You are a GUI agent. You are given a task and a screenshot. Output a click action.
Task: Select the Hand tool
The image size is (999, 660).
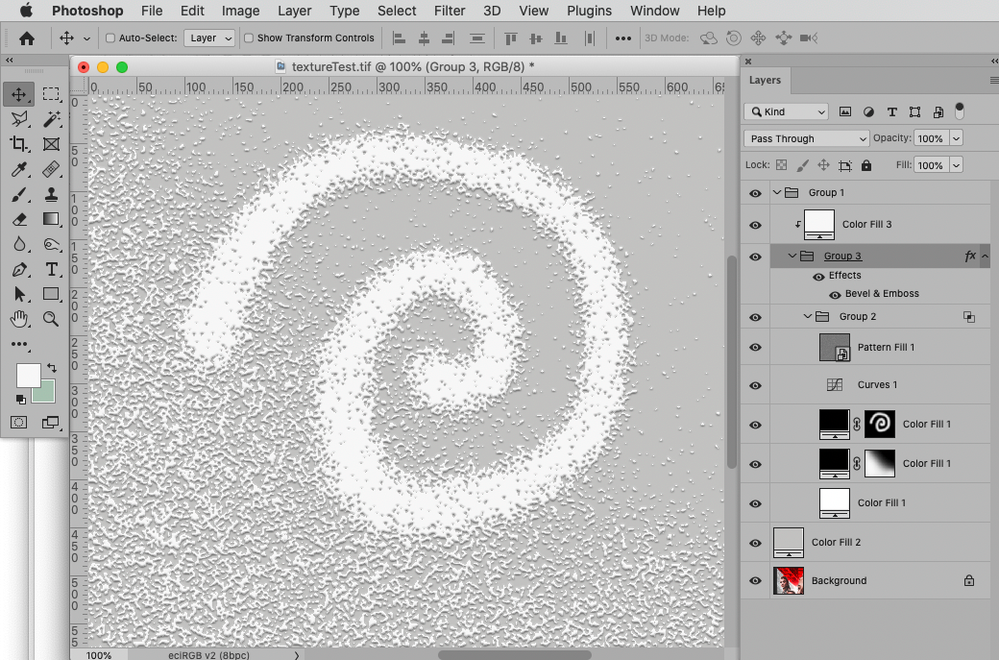19,319
